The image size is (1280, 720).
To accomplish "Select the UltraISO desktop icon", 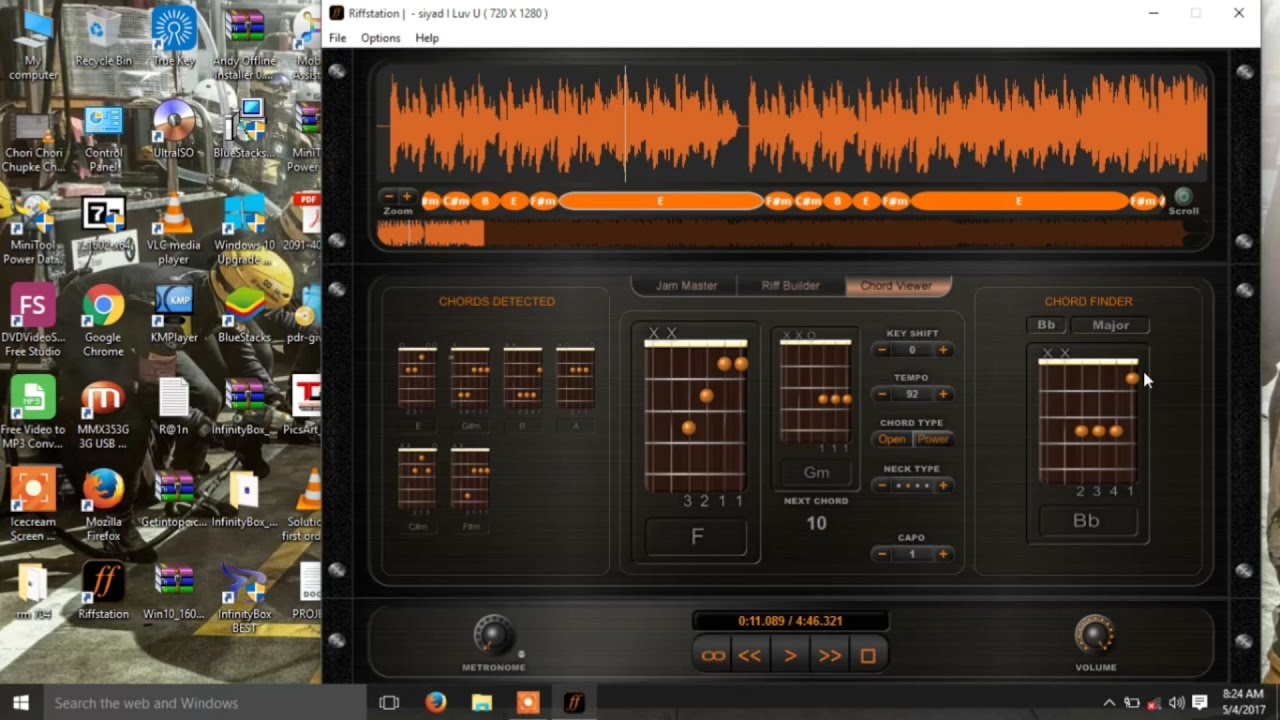I will click(x=174, y=130).
